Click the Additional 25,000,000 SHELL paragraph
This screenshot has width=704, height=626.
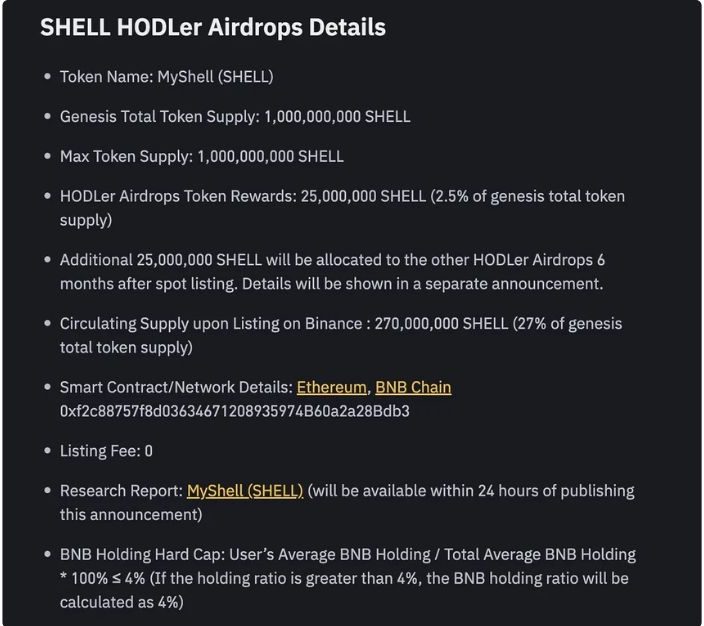pos(332,271)
